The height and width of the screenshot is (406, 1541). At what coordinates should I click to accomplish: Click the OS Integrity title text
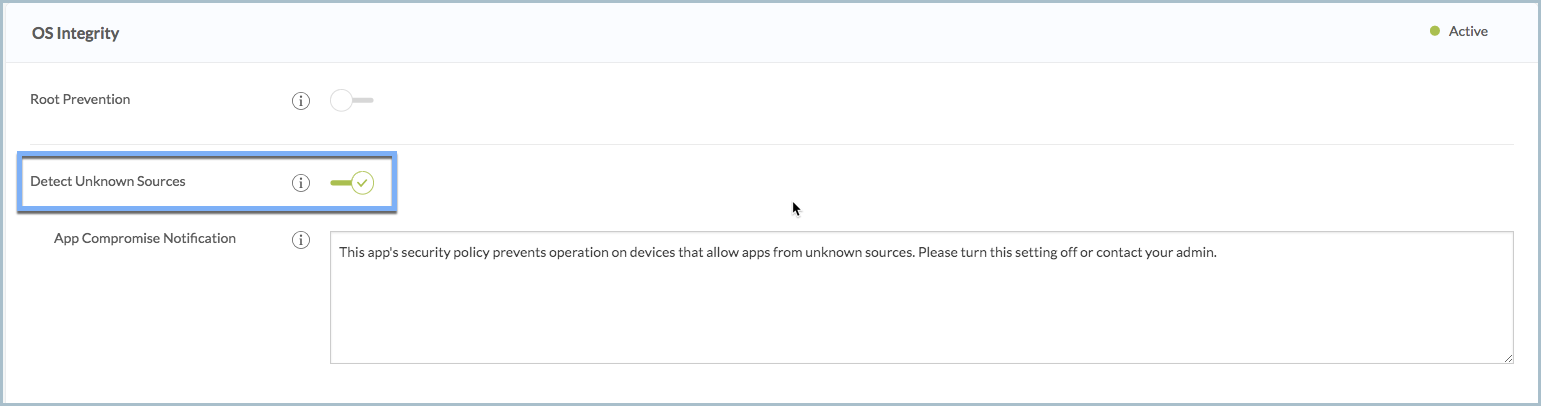tap(76, 33)
